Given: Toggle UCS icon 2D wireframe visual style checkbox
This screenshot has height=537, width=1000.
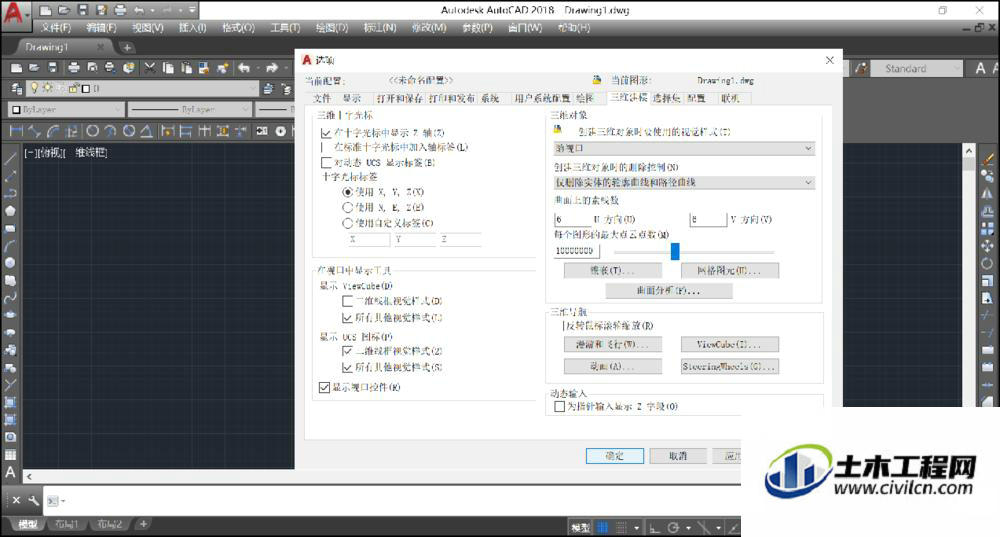Looking at the screenshot, I should (348, 350).
